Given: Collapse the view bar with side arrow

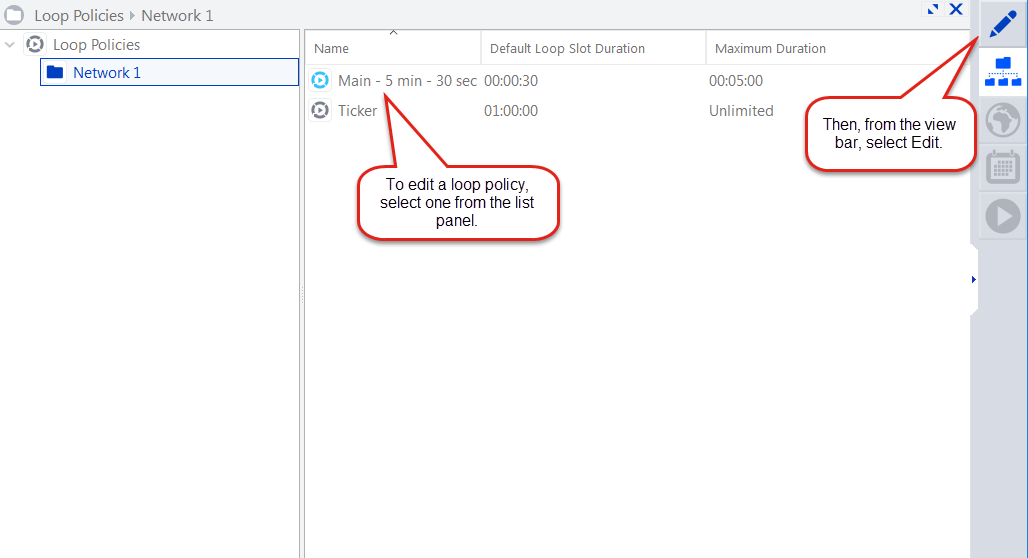Looking at the screenshot, I should point(973,280).
